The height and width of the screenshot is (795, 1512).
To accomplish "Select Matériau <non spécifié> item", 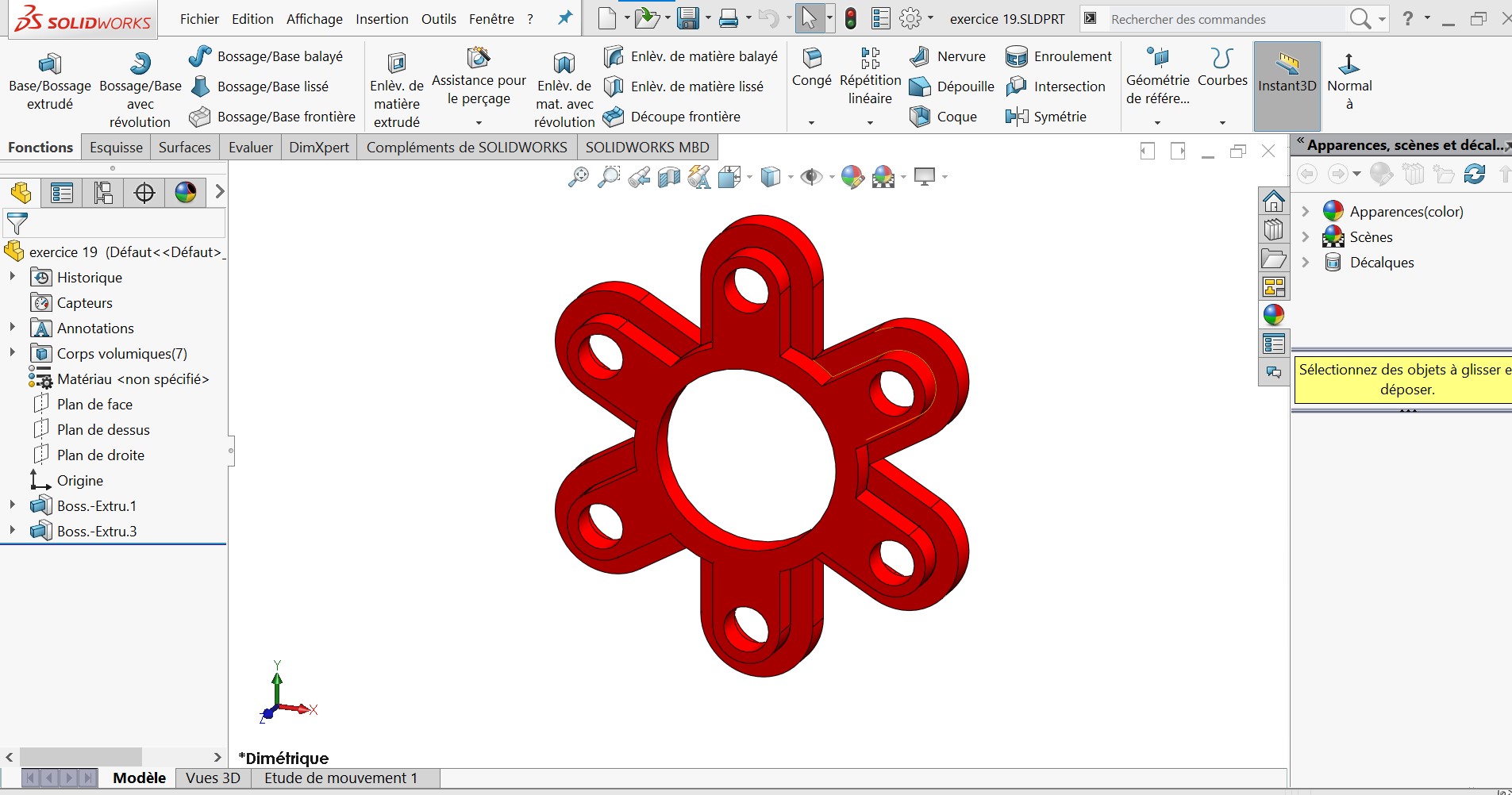I will click(x=119, y=379).
